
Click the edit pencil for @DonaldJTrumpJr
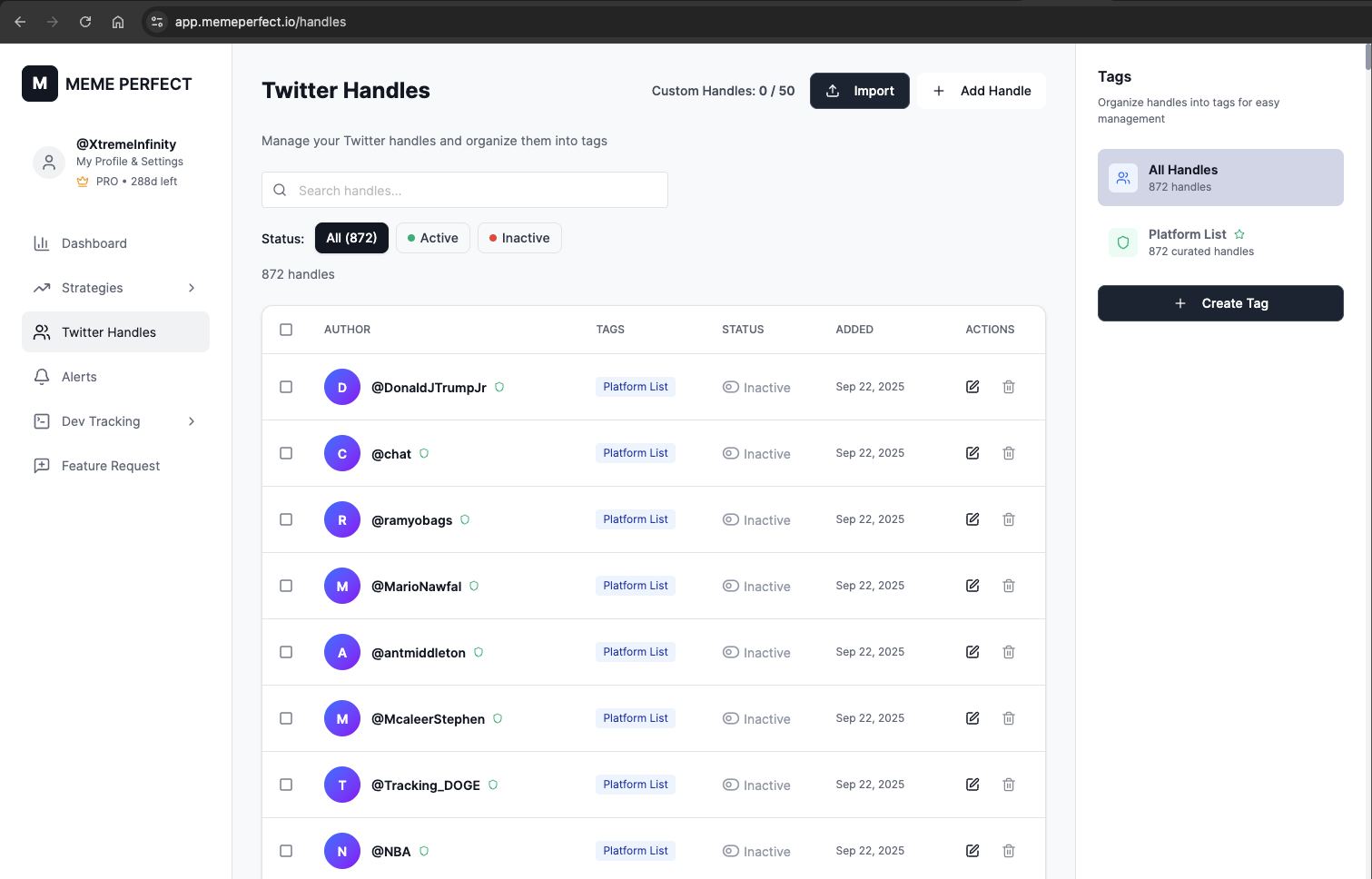[x=972, y=387]
